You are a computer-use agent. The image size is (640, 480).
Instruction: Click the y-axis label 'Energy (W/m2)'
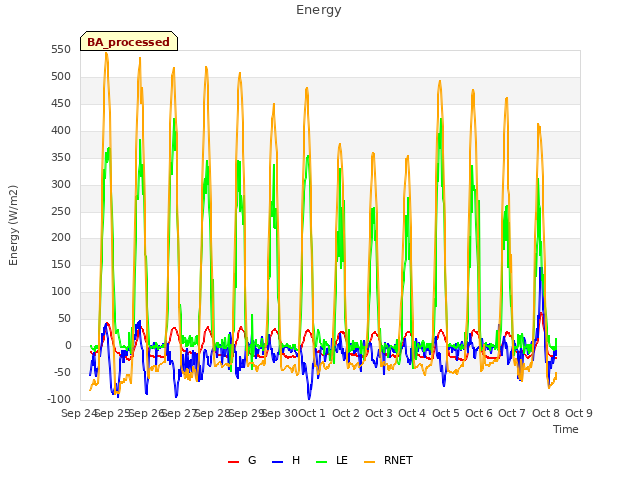[13, 225]
